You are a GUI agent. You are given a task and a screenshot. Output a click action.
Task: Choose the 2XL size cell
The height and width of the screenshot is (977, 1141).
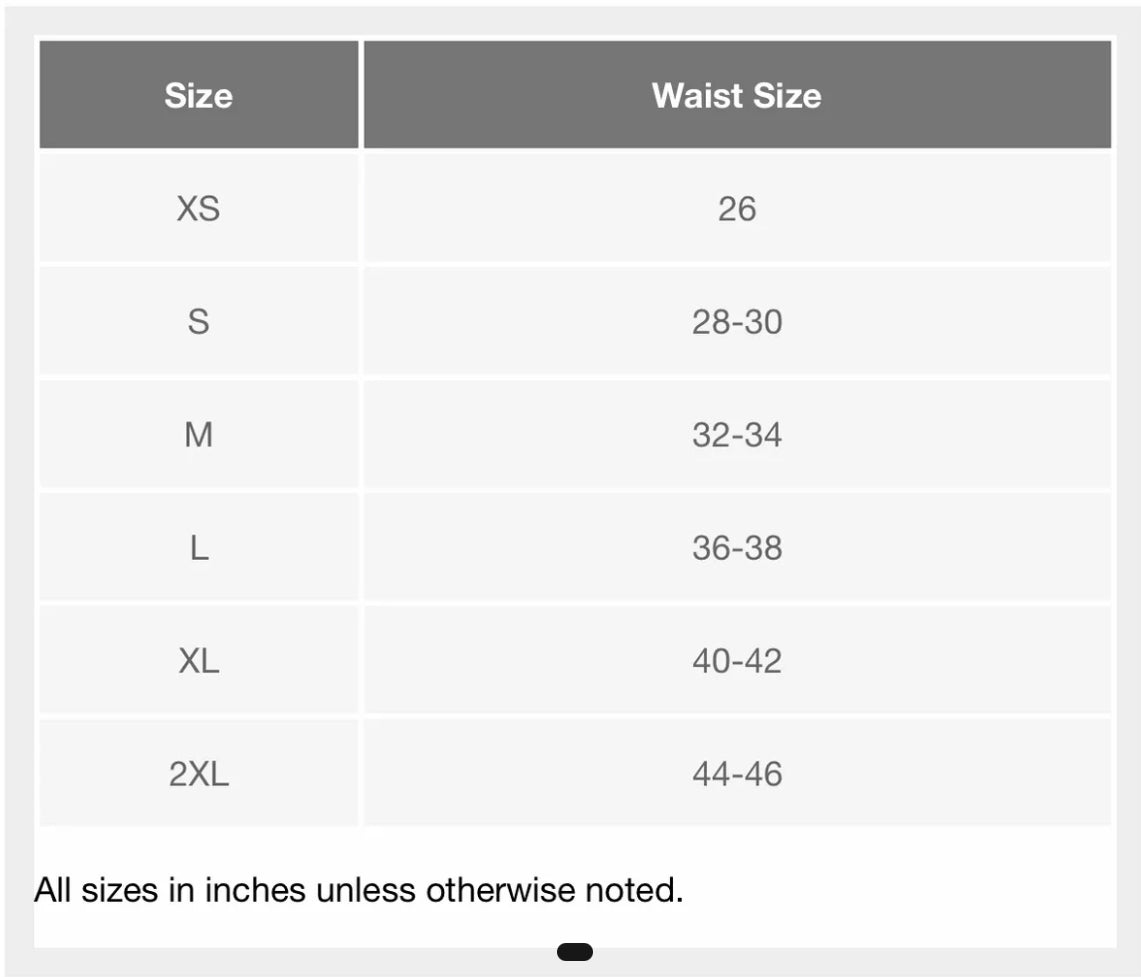pyautogui.click(x=198, y=774)
